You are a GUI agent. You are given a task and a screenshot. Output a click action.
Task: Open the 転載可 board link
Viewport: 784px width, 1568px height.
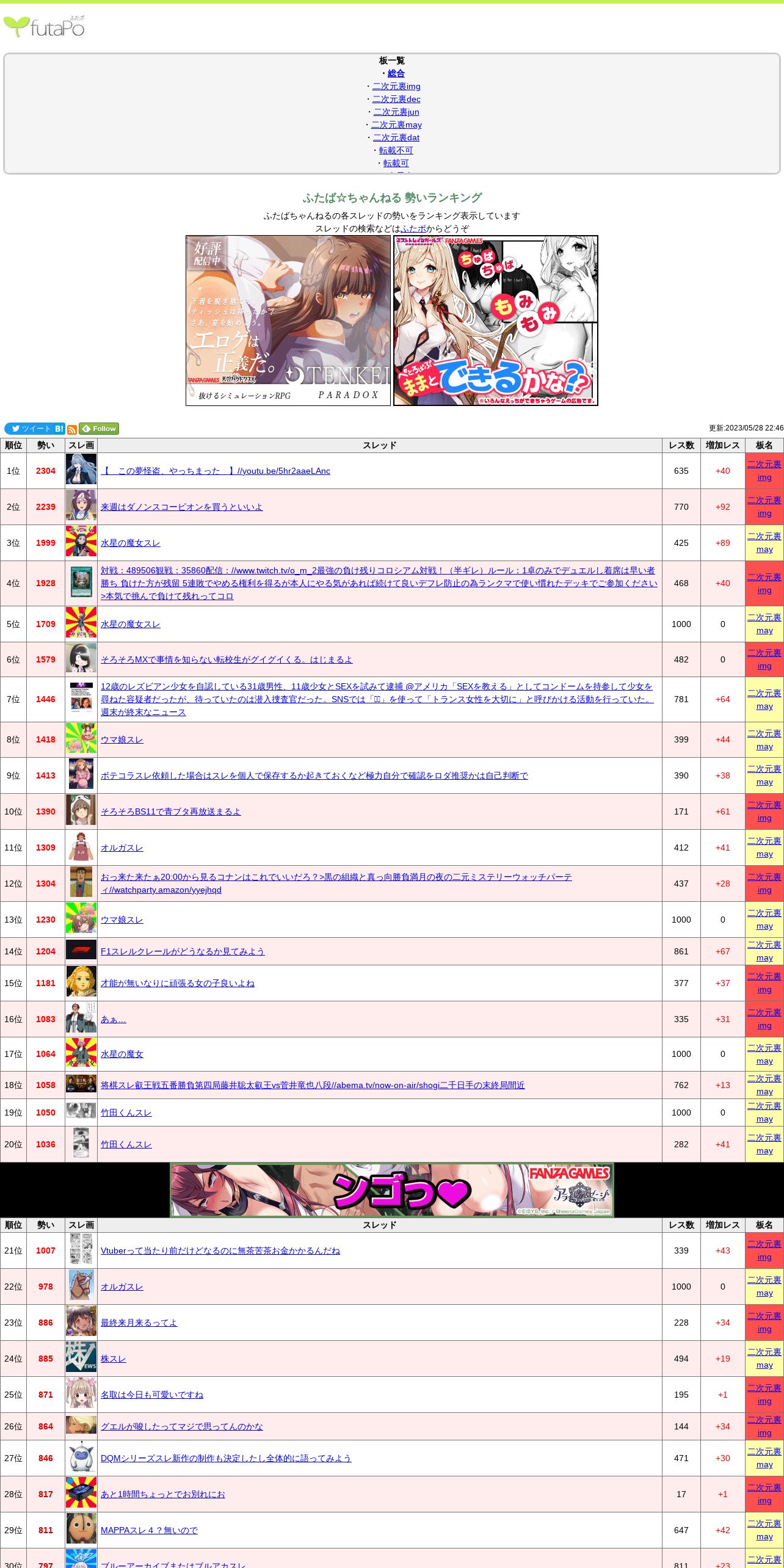pyautogui.click(x=396, y=163)
